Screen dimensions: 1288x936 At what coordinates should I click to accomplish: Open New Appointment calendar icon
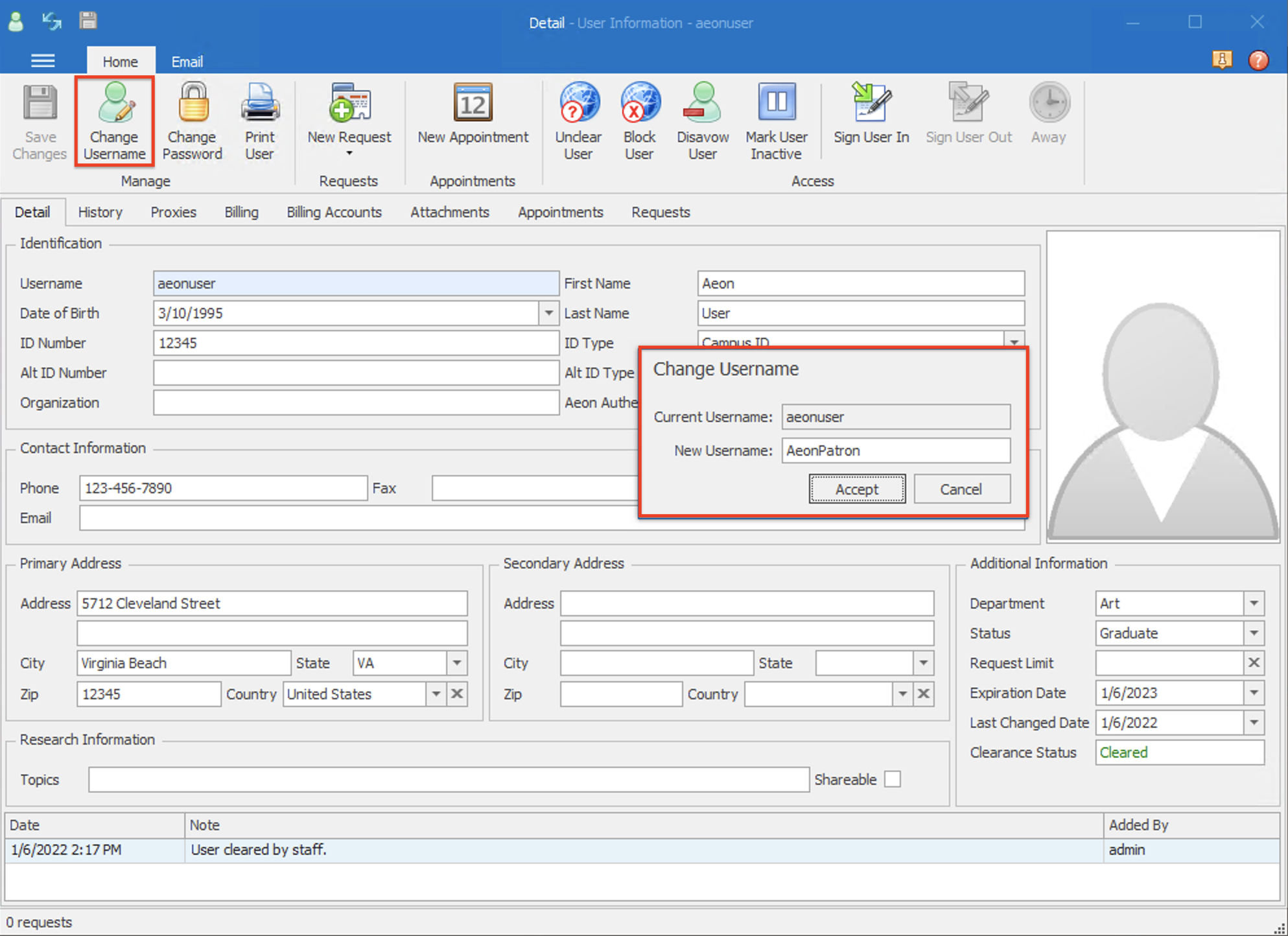coord(473,104)
